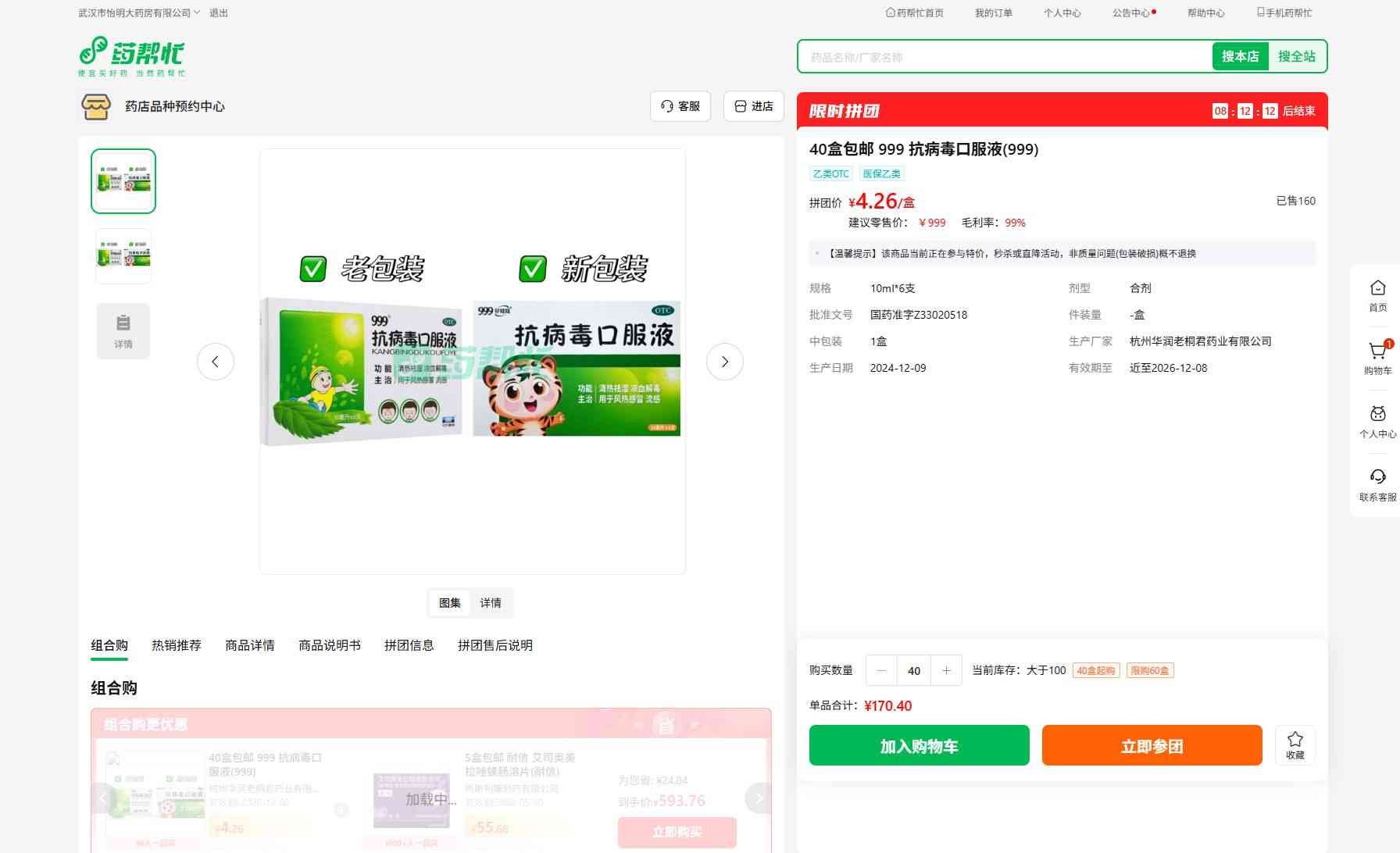Click the 加入购物车 button
The height and width of the screenshot is (853, 1400).
(919, 745)
